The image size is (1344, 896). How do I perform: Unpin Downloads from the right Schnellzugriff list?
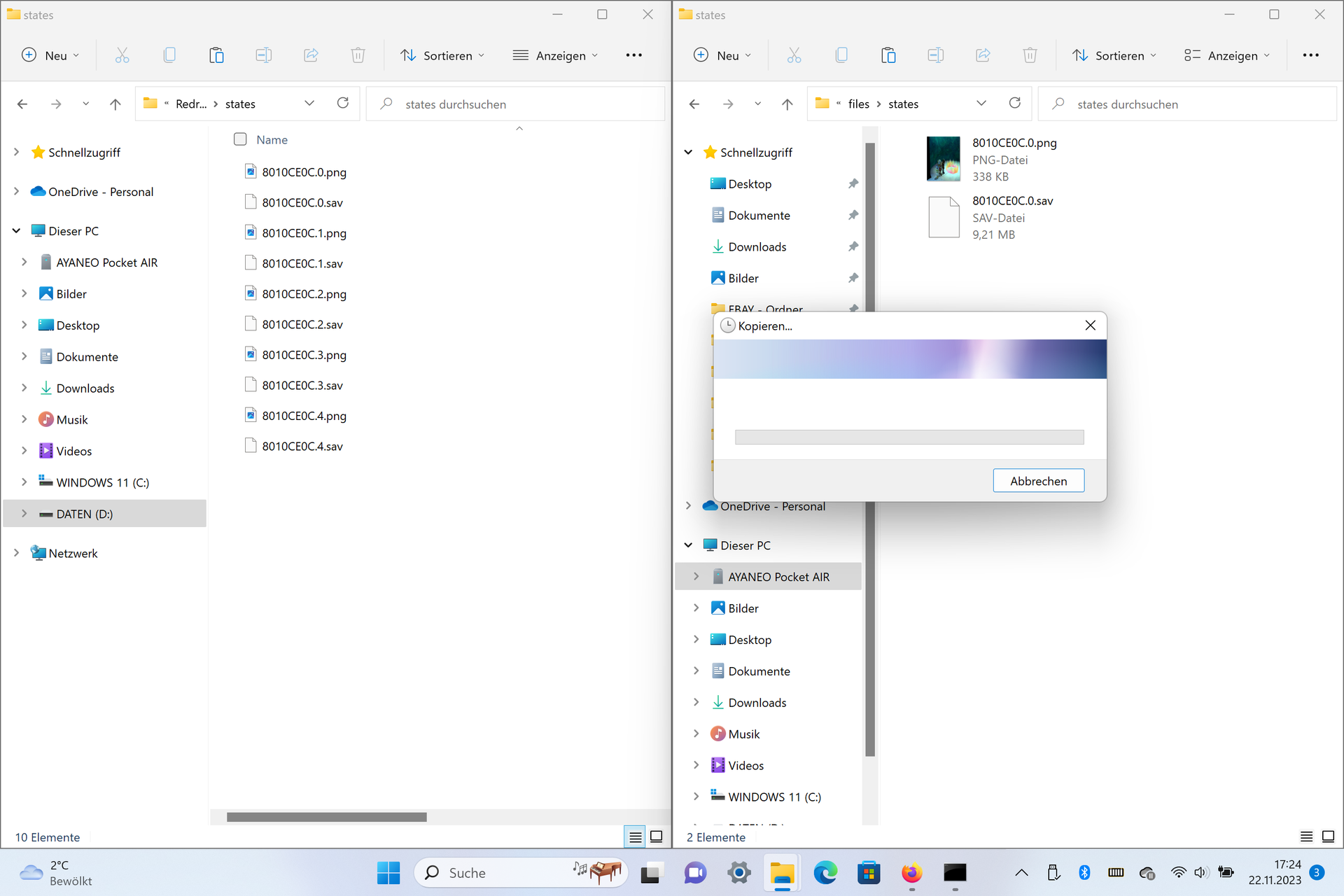(853, 246)
